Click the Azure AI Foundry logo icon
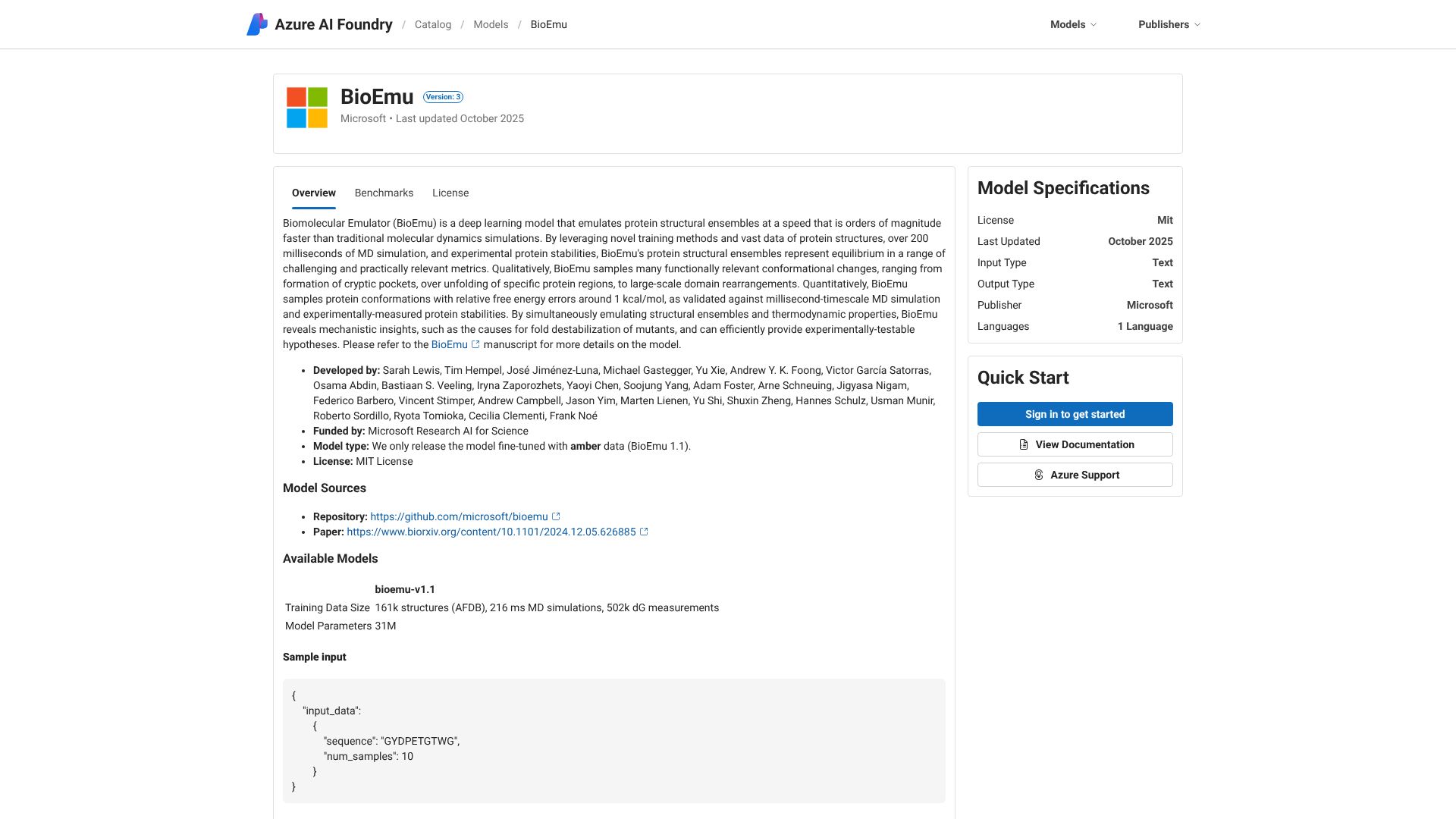This screenshot has width=1456, height=819. (257, 24)
